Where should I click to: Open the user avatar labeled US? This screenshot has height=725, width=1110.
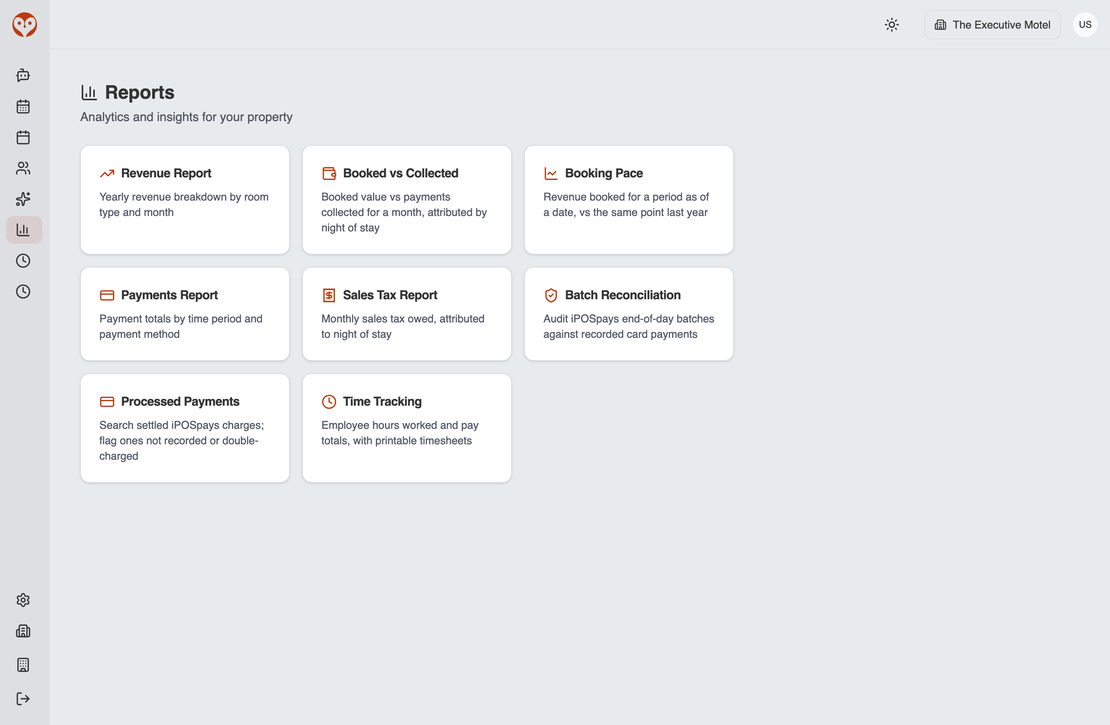coord(1085,25)
